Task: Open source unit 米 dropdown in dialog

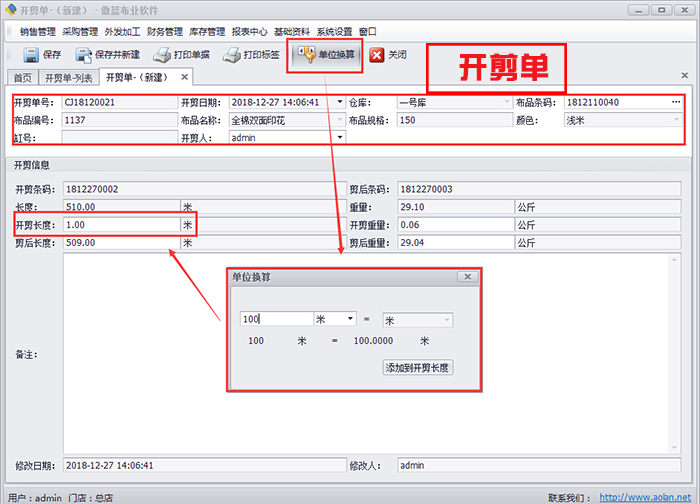Action: tap(350, 319)
